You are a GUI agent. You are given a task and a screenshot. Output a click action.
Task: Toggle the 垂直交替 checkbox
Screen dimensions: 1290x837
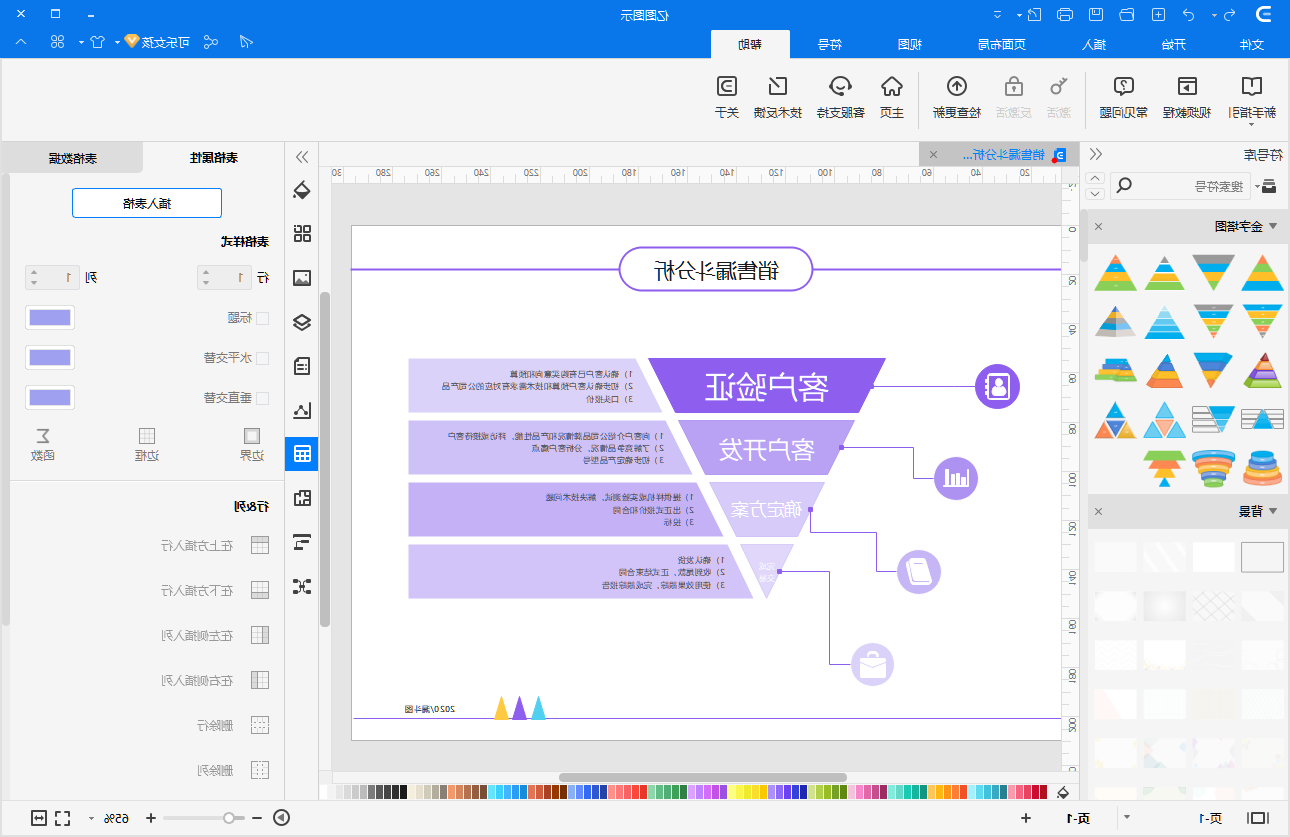[x=263, y=397]
